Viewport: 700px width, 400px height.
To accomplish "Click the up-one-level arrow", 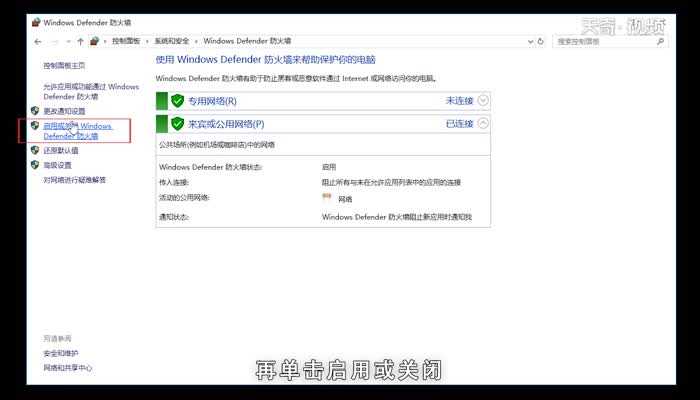I will point(80,42).
